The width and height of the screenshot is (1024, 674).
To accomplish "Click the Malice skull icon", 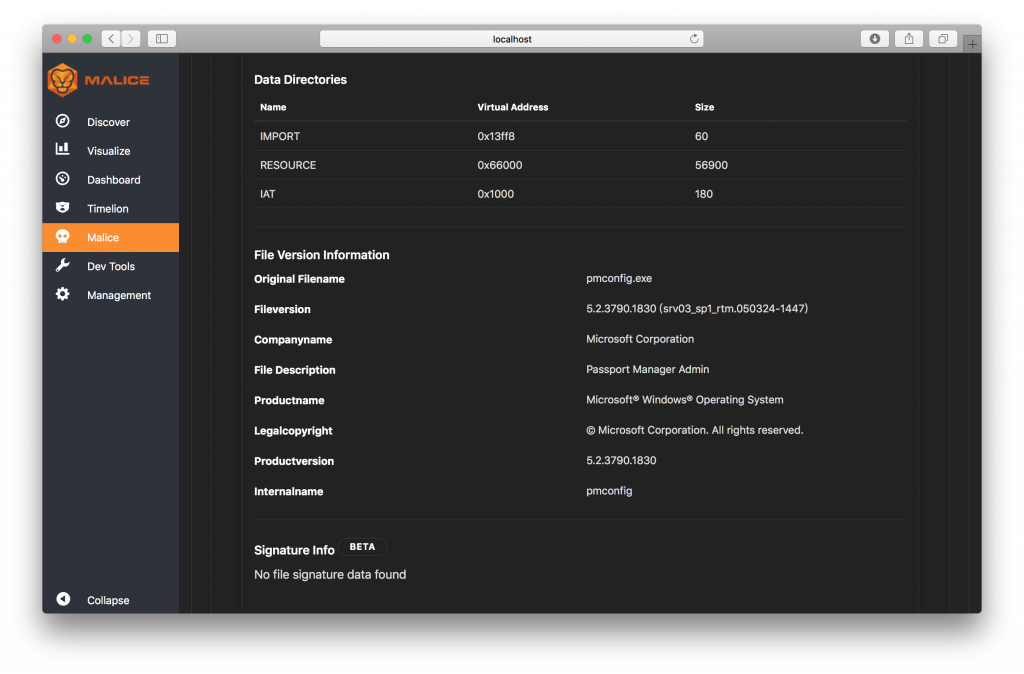I will [x=63, y=236].
